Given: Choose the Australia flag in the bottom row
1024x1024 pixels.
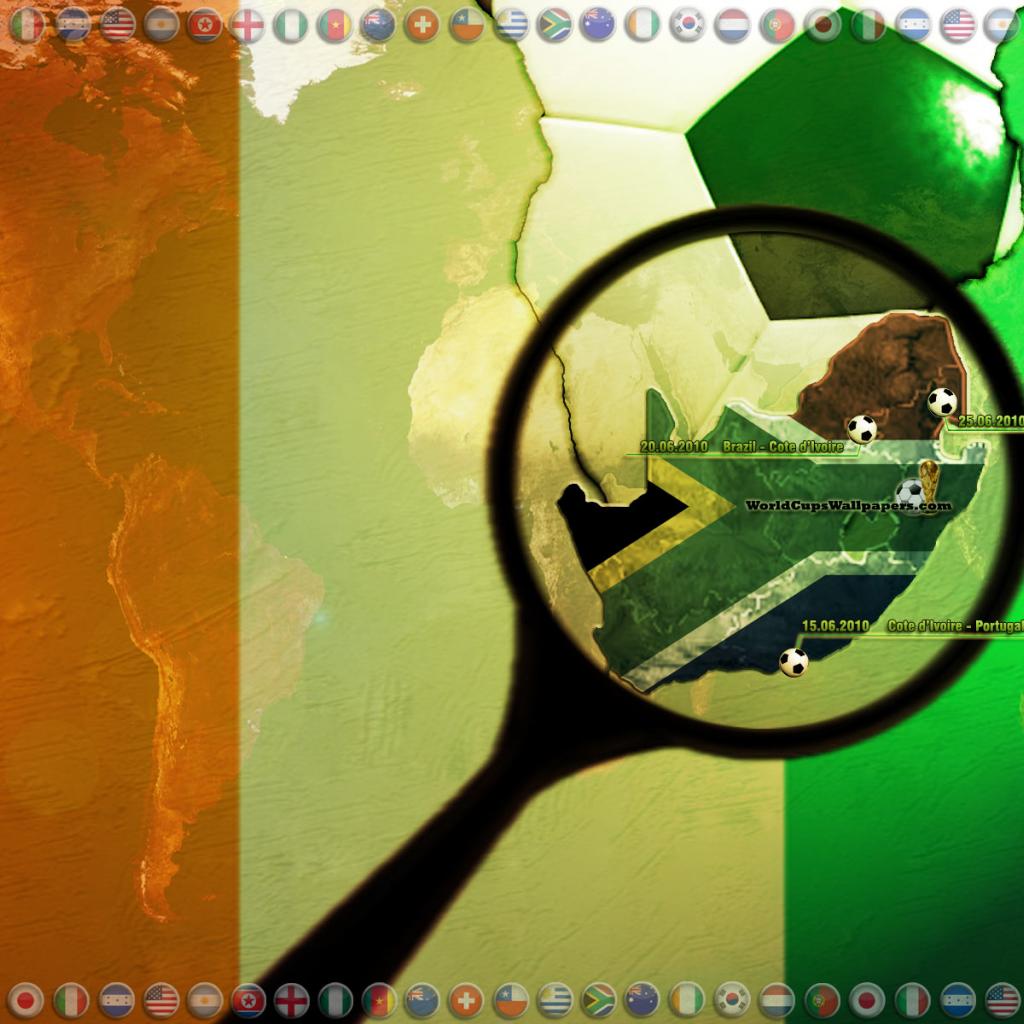Looking at the screenshot, I should (x=641, y=999).
